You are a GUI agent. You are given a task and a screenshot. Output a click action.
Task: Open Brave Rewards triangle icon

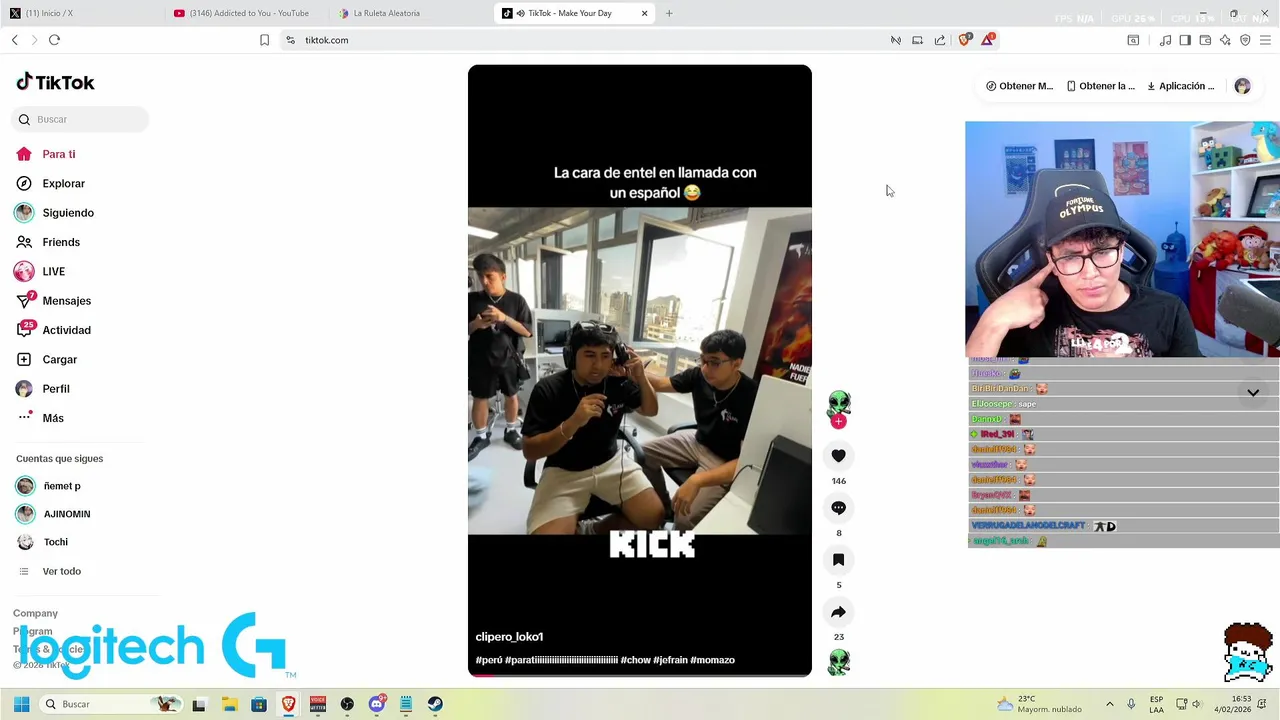[988, 40]
